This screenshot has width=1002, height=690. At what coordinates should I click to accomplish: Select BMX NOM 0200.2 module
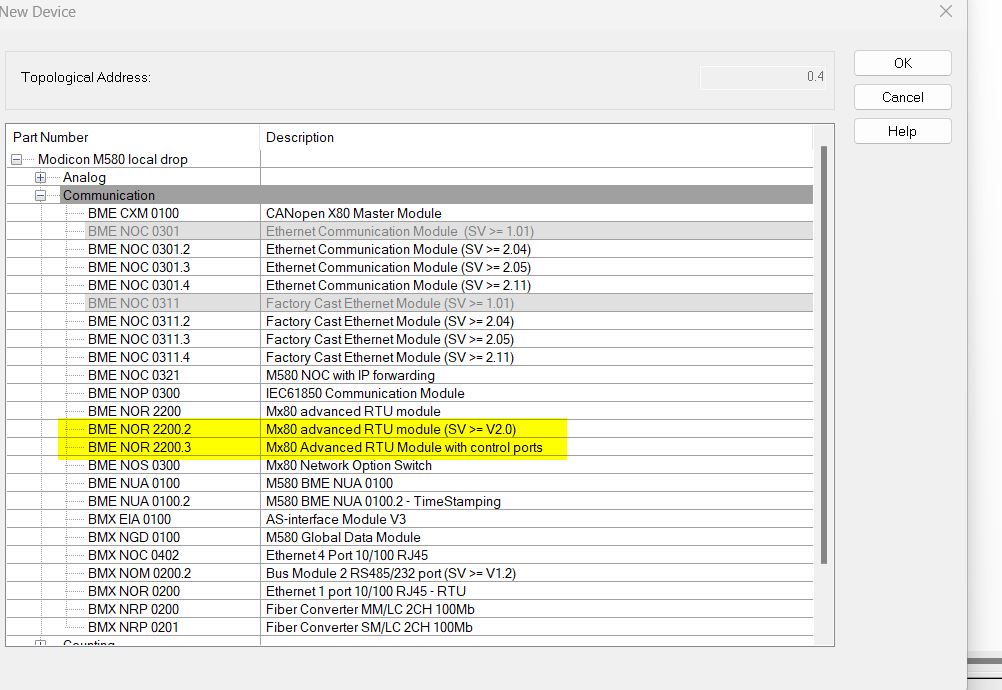point(139,573)
